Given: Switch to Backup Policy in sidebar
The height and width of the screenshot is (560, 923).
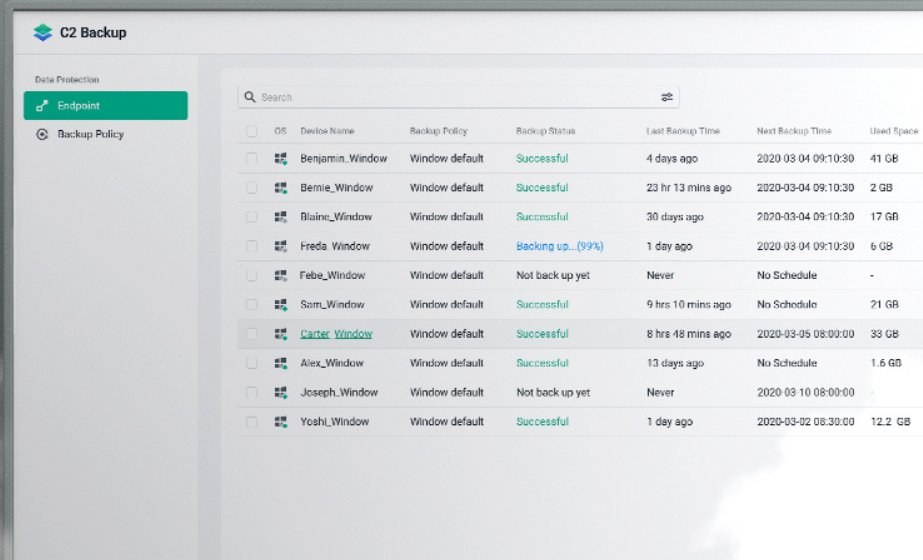Looking at the screenshot, I should (90, 134).
